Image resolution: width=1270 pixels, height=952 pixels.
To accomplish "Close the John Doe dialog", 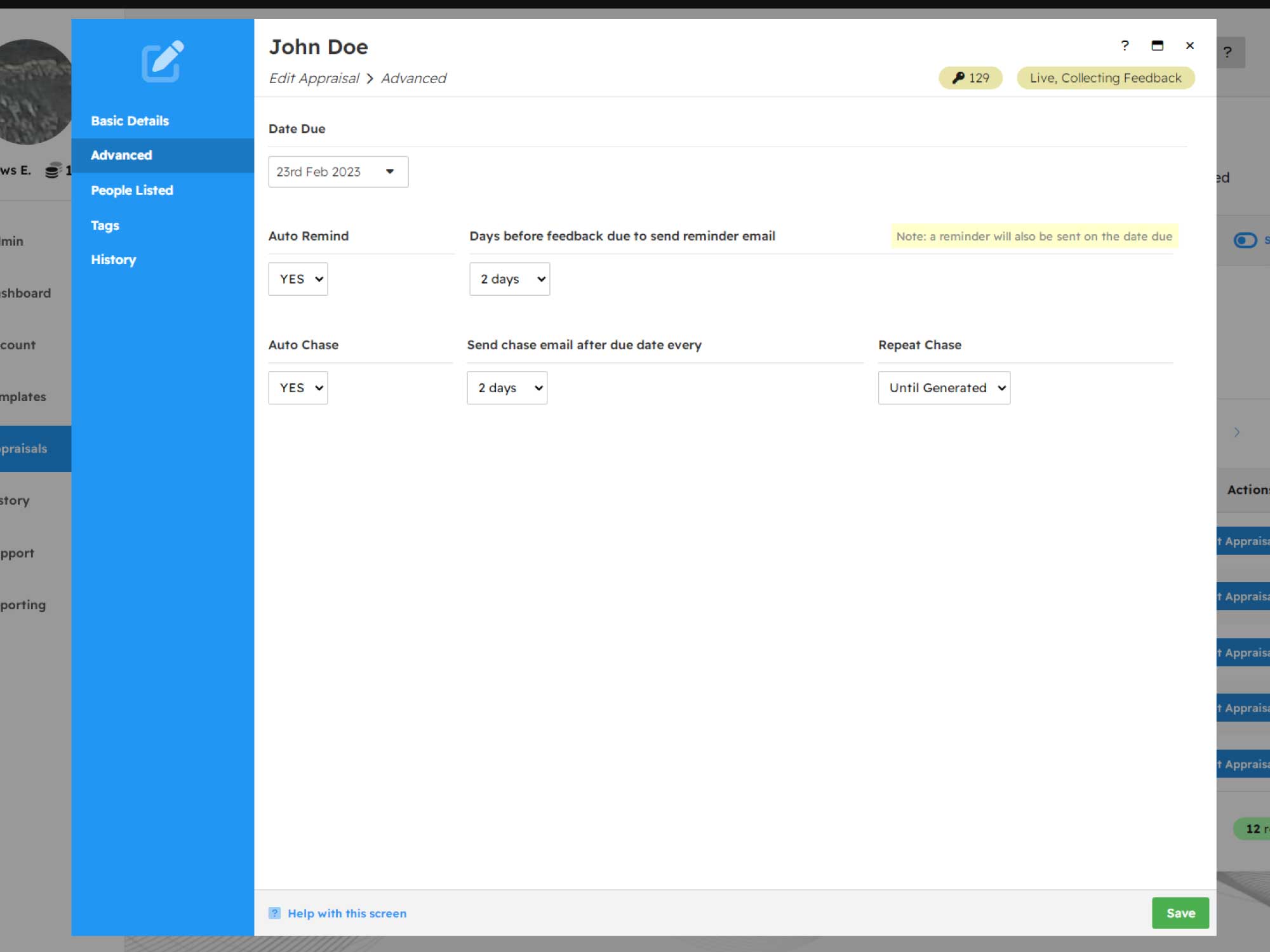I will [1189, 46].
